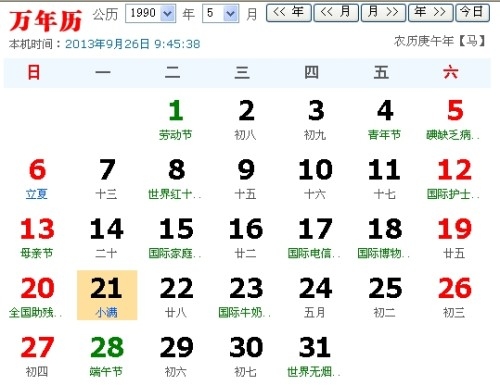The width and height of the screenshot is (500, 385).
Task: Click the Tuesday 二 column header
Action: coord(173,72)
